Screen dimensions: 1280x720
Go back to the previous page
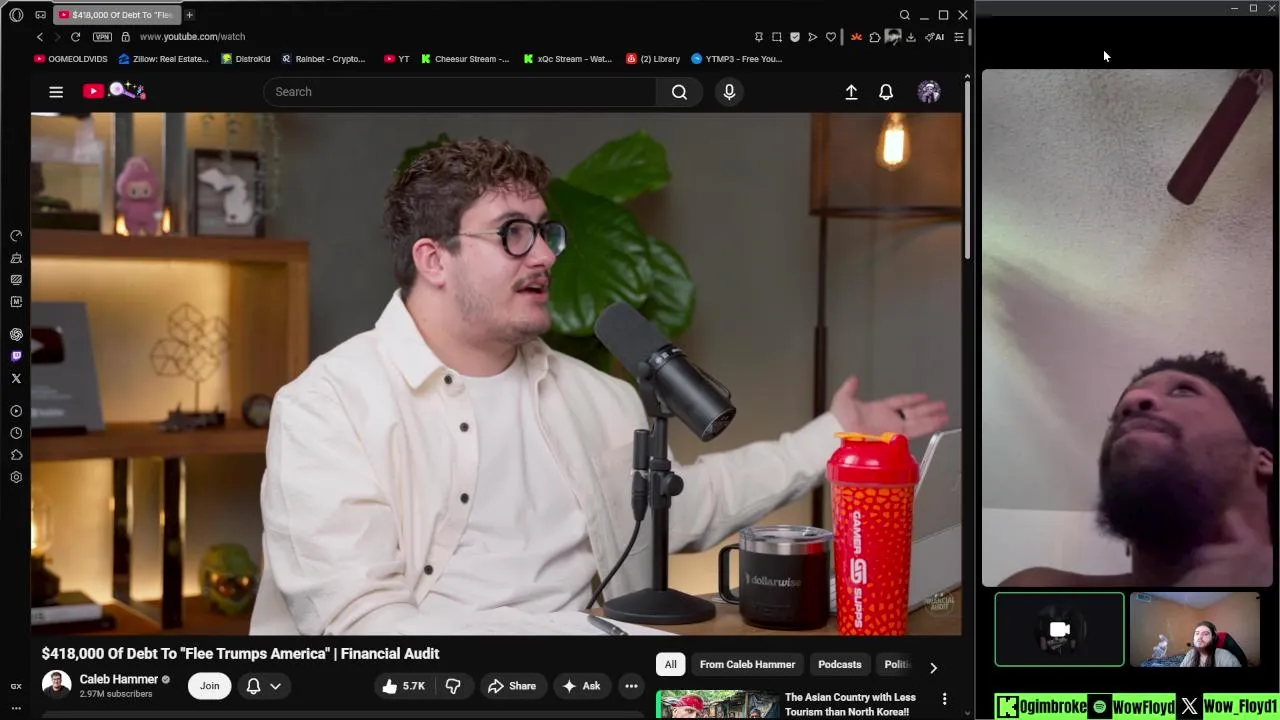[40, 37]
